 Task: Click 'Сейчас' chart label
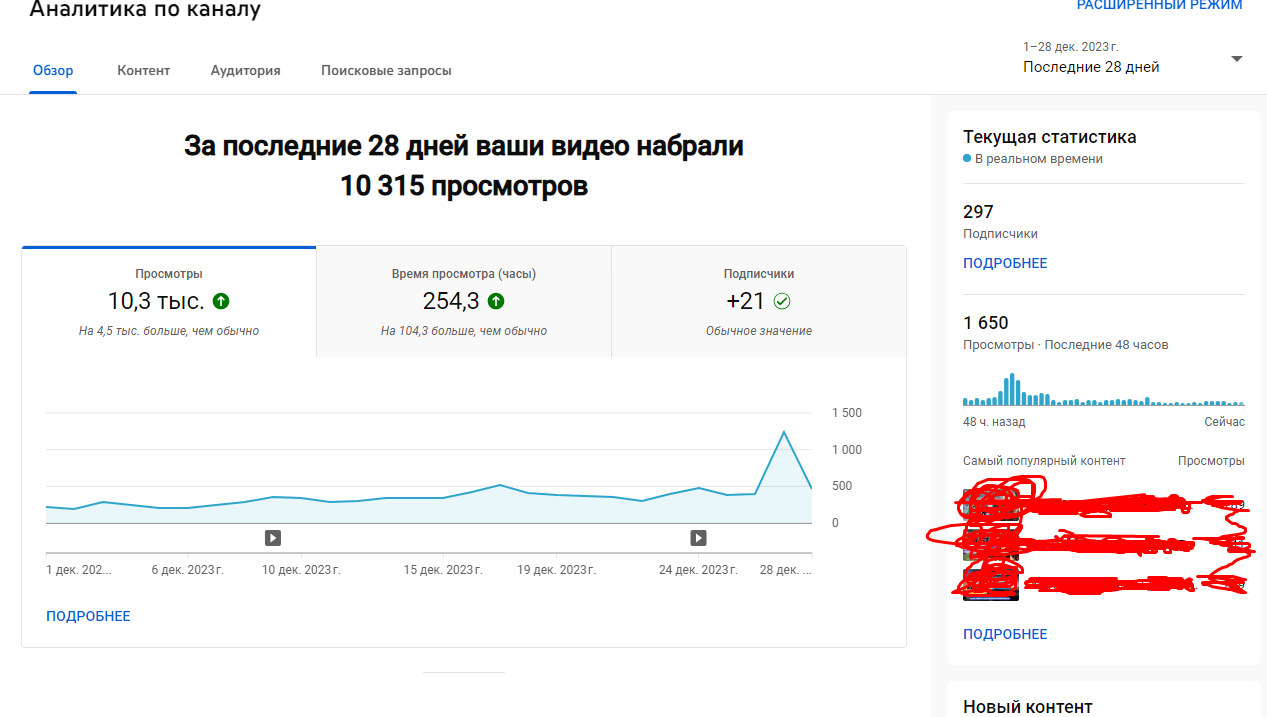(1225, 422)
